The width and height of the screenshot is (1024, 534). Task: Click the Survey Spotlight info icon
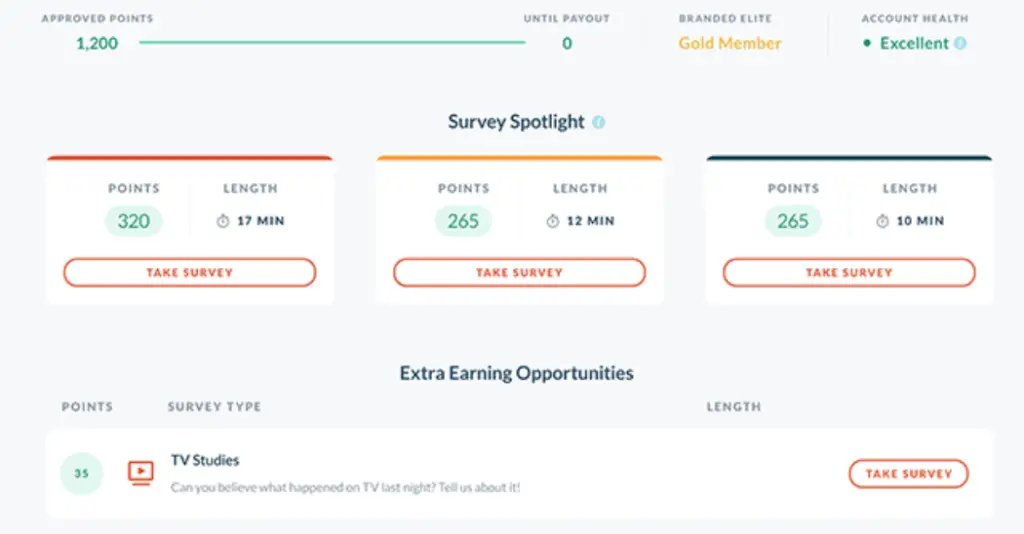pyautogui.click(x=598, y=122)
